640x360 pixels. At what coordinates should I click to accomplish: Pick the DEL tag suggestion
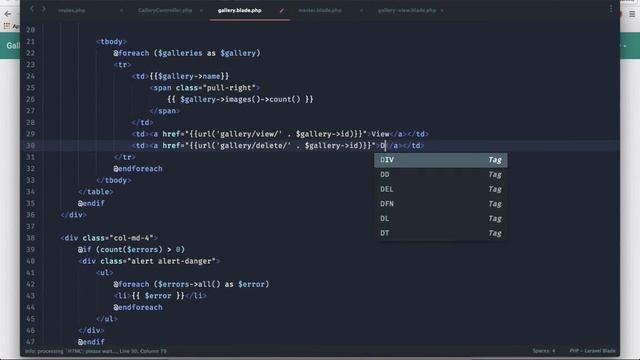point(441,189)
